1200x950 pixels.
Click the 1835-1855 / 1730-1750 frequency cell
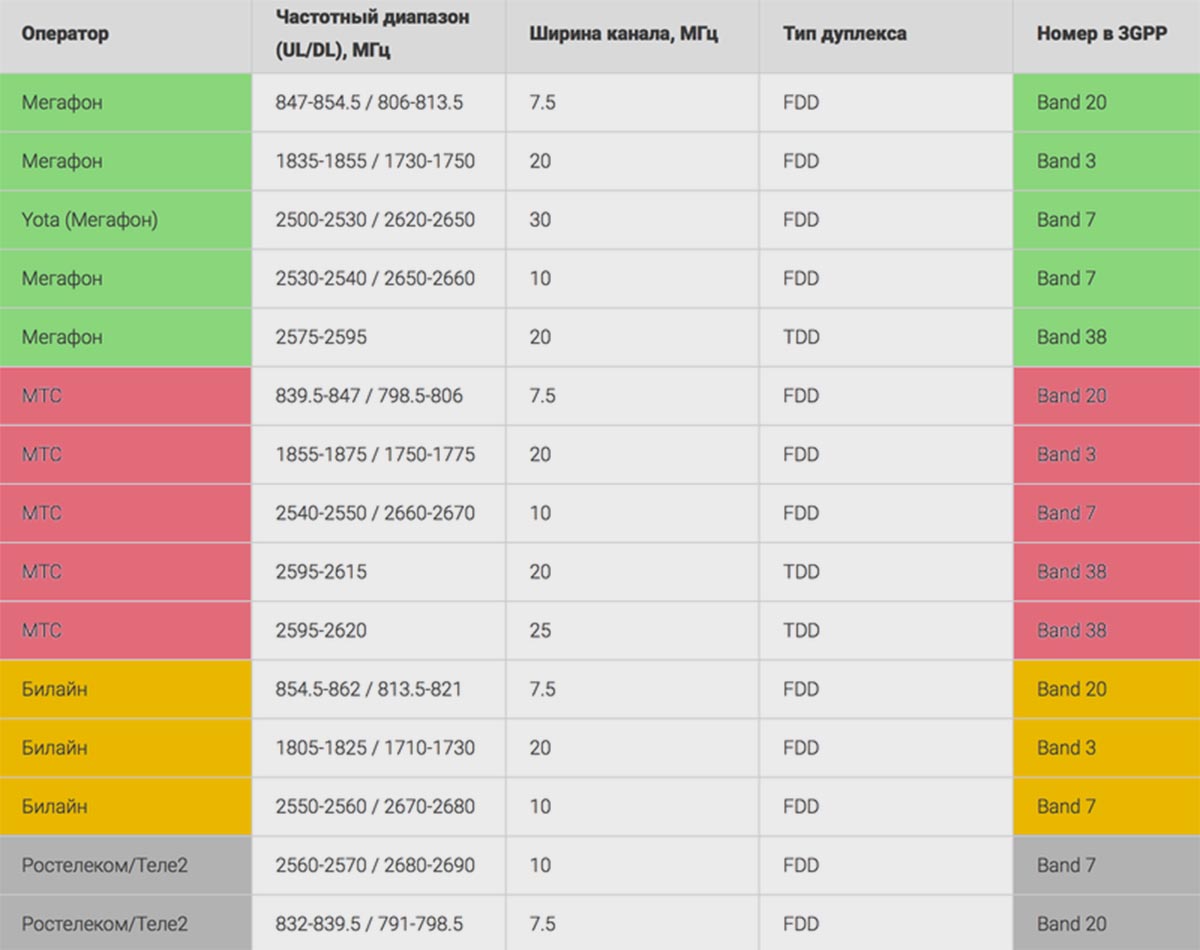(375, 161)
